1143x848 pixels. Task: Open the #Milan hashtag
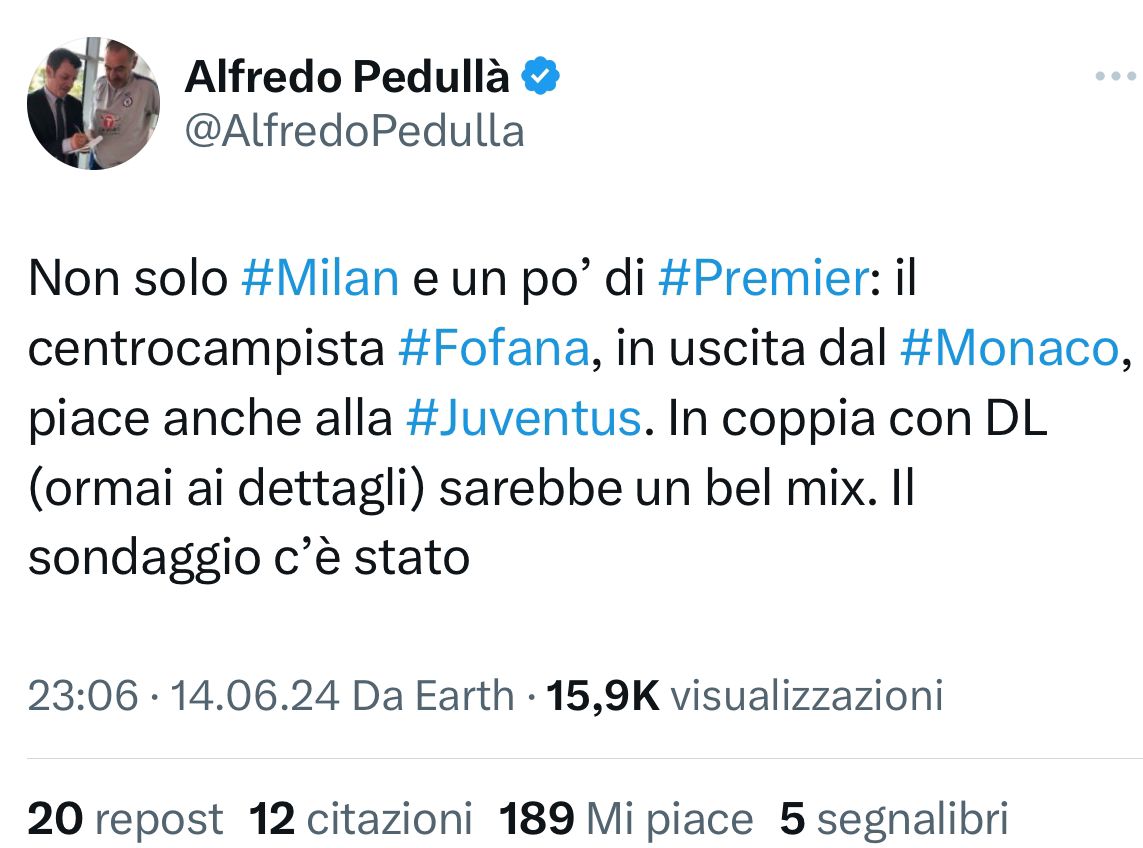320,279
